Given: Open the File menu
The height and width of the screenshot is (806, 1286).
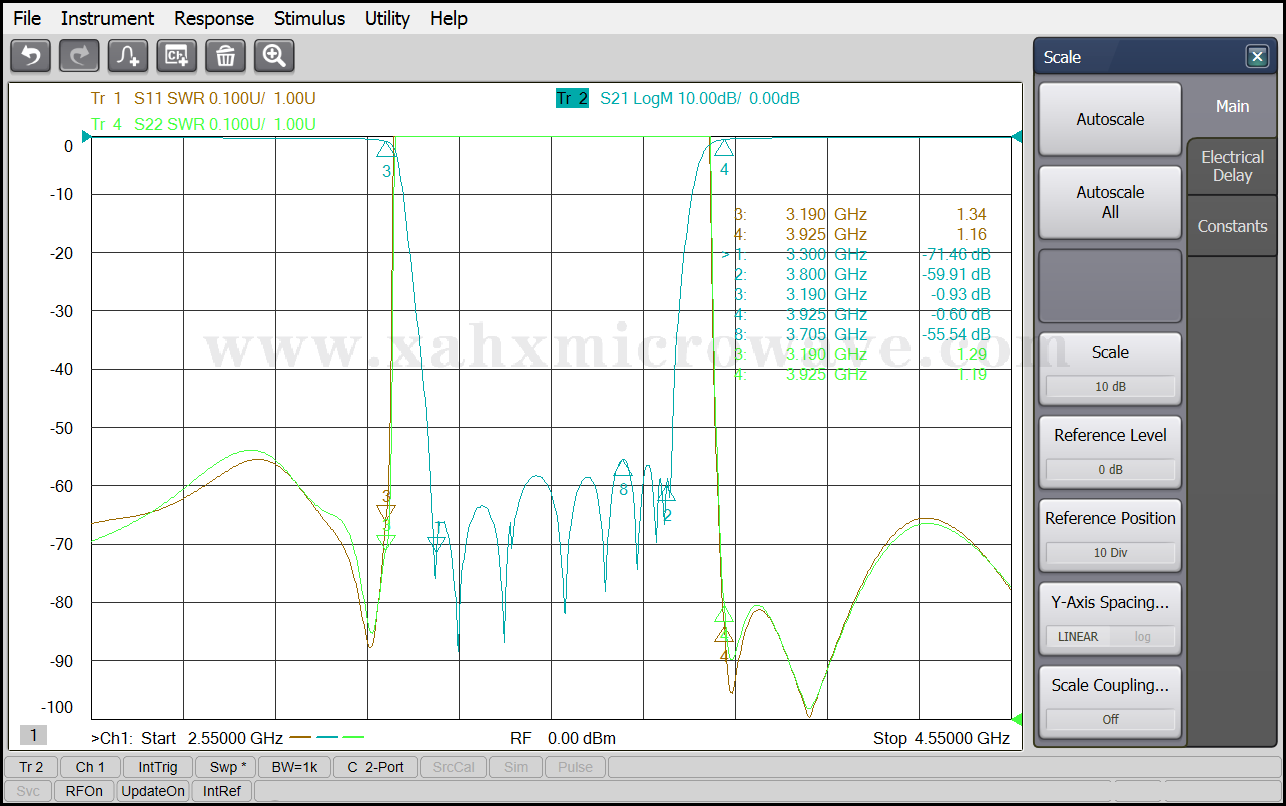Looking at the screenshot, I should [x=27, y=18].
